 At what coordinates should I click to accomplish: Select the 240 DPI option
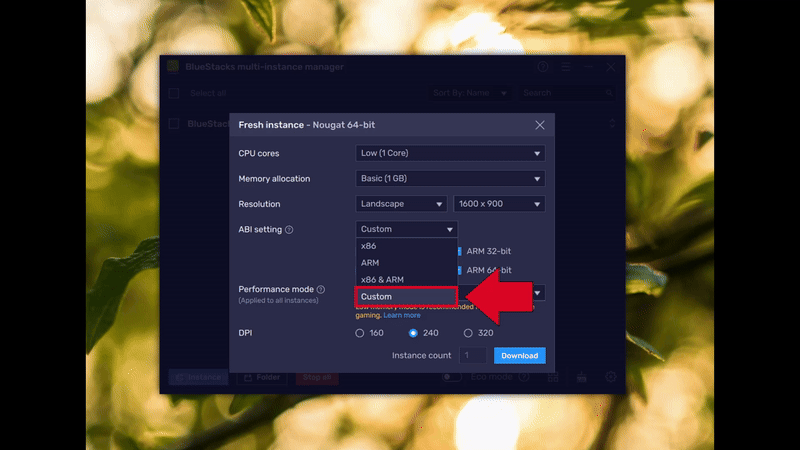[x=413, y=333]
